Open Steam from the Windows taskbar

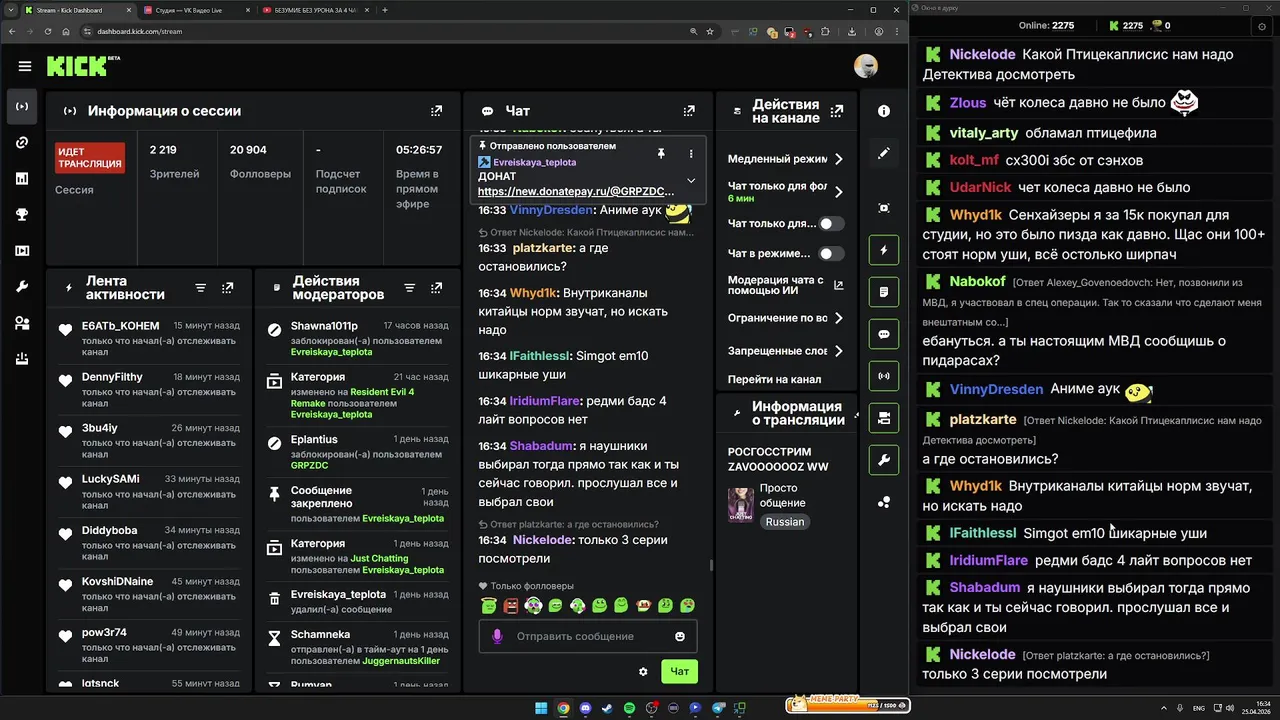pyautogui.click(x=607, y=708)
